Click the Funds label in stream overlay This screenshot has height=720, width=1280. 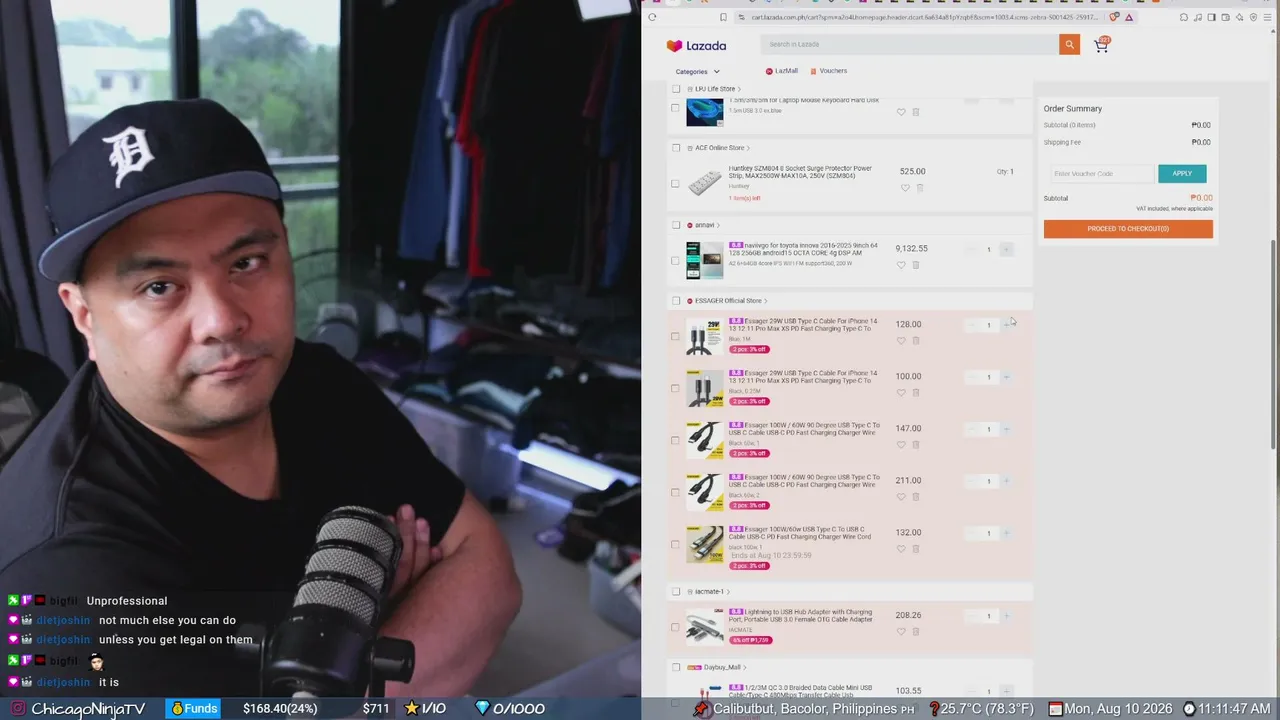click(x=194, y=709)
